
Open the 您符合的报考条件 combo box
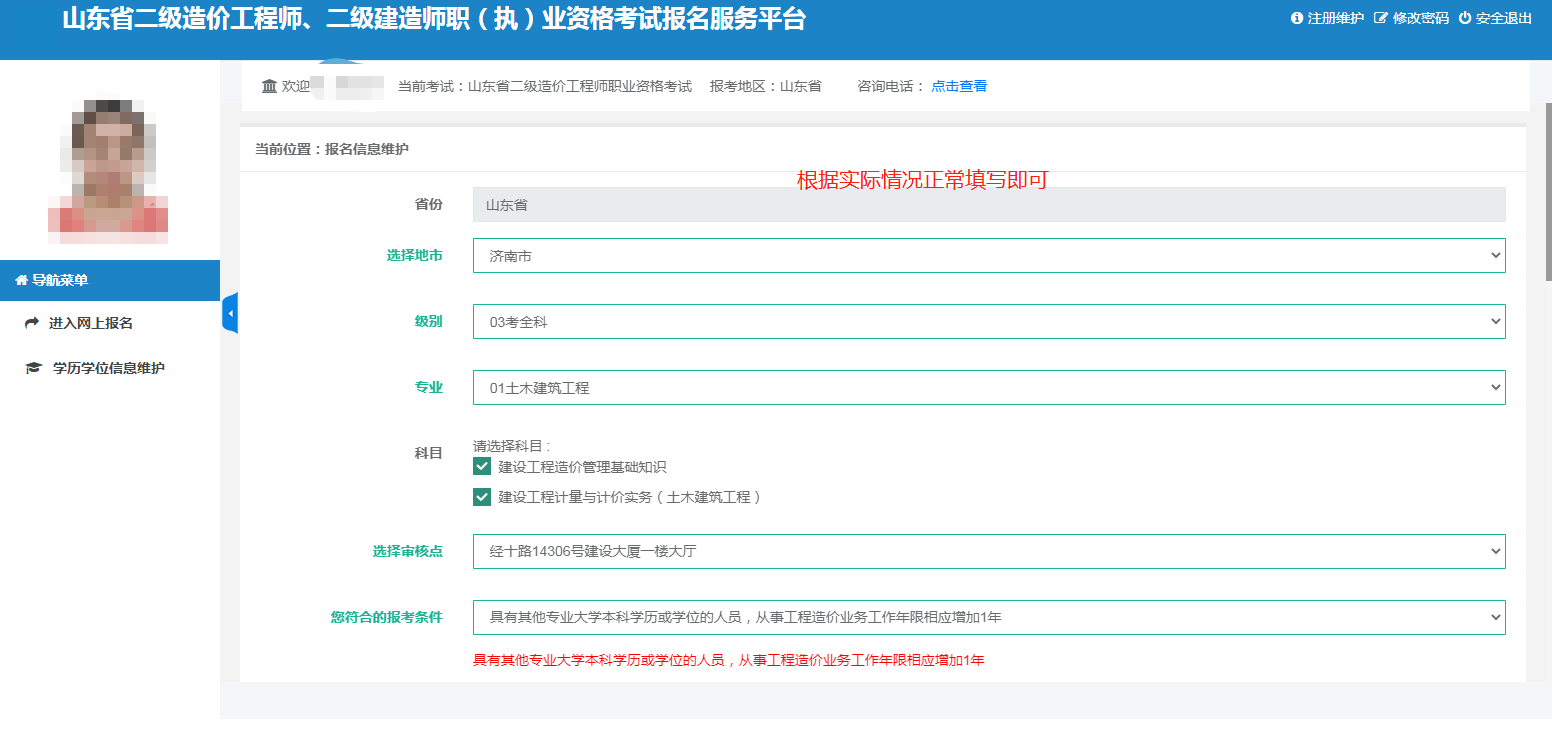click(988, 617)
